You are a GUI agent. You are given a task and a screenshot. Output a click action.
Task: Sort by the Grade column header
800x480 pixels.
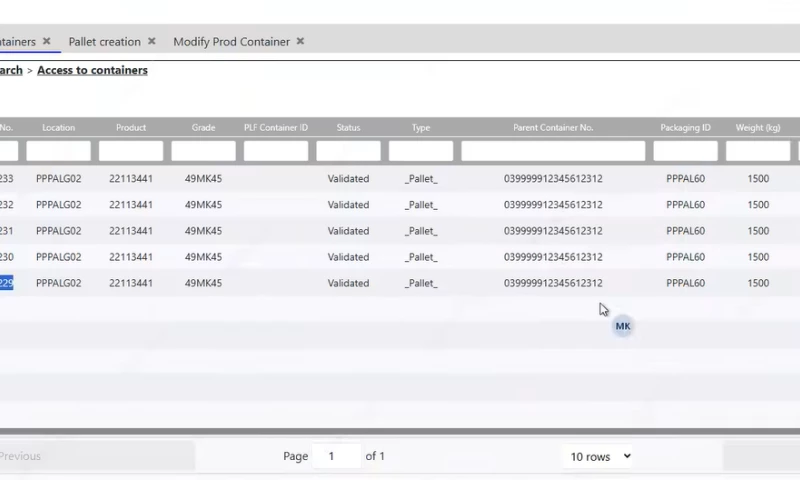[x=203, y=128]
